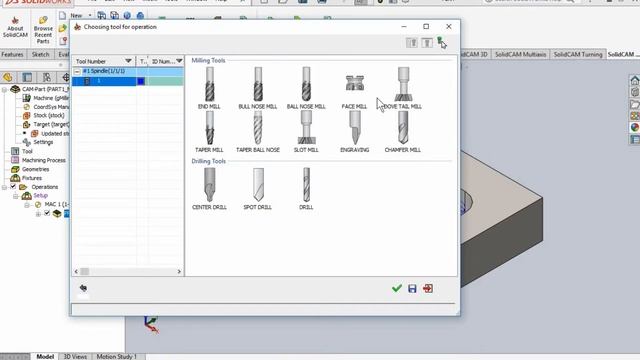Click the appearance color wheel icon
This screenshot has width=640, height=360.
point(634,128)
